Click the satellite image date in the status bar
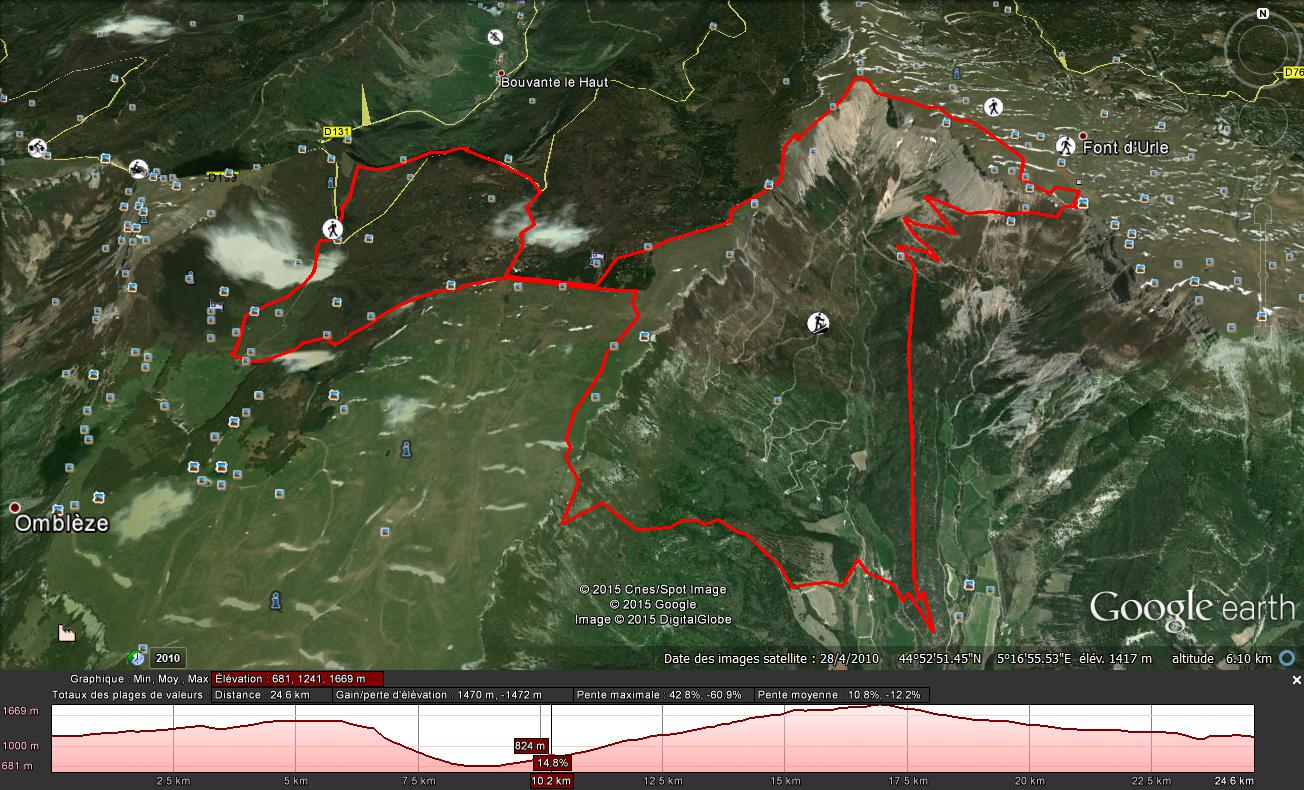This screenshot has width=1304, height=790. pos(771,659)
